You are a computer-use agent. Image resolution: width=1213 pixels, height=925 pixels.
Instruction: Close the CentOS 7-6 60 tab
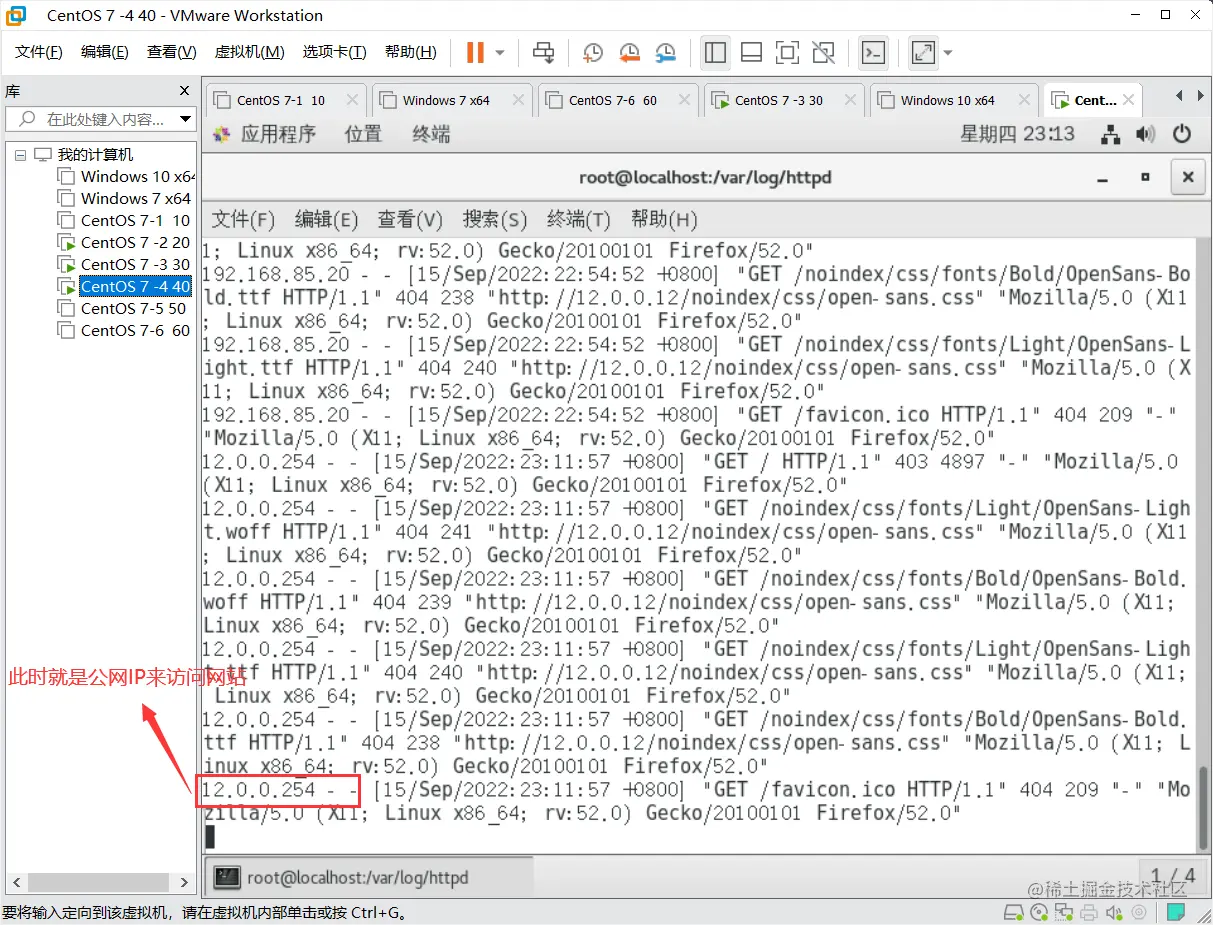(684, 100)
